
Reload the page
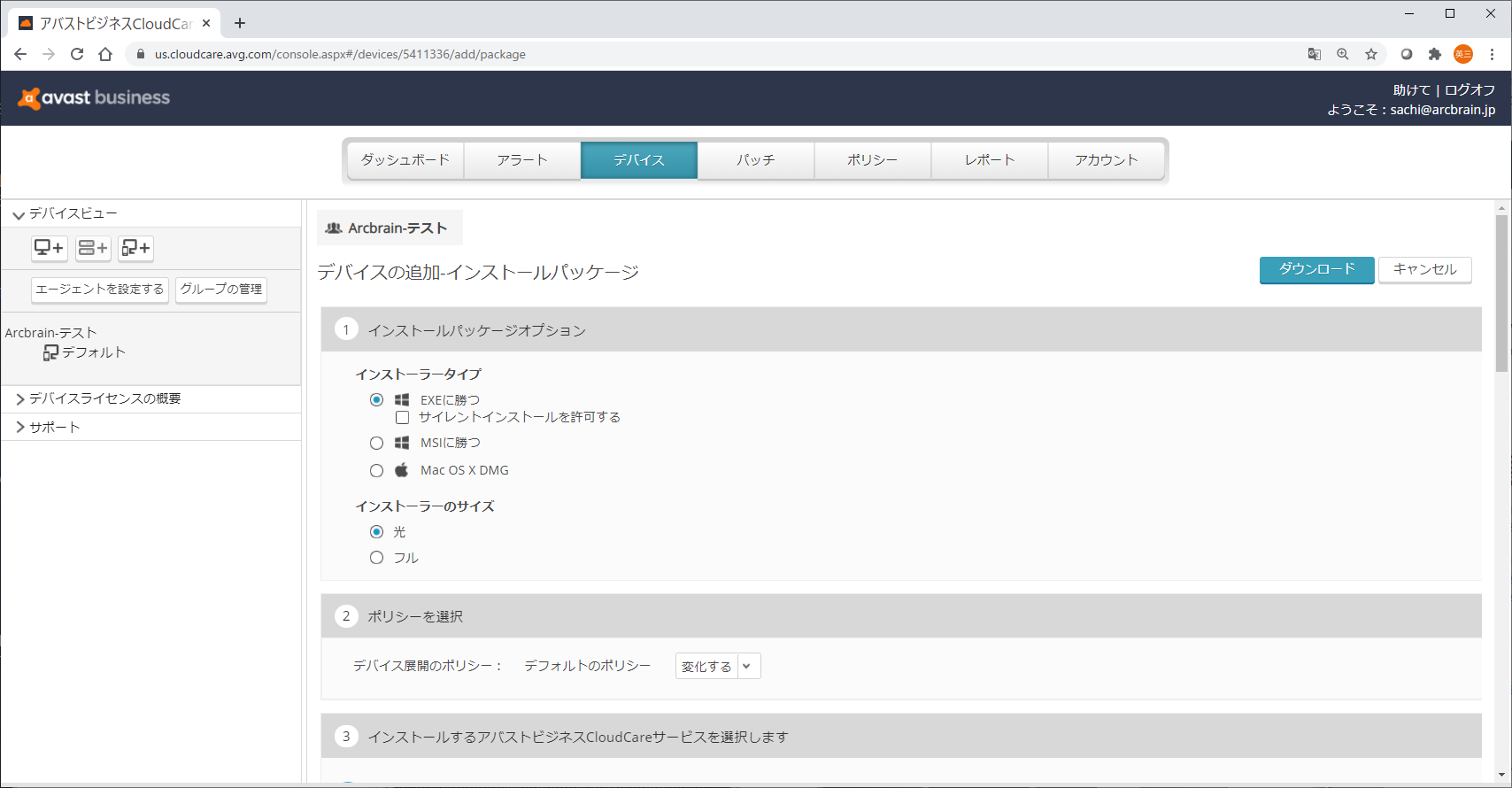[77, 54]
